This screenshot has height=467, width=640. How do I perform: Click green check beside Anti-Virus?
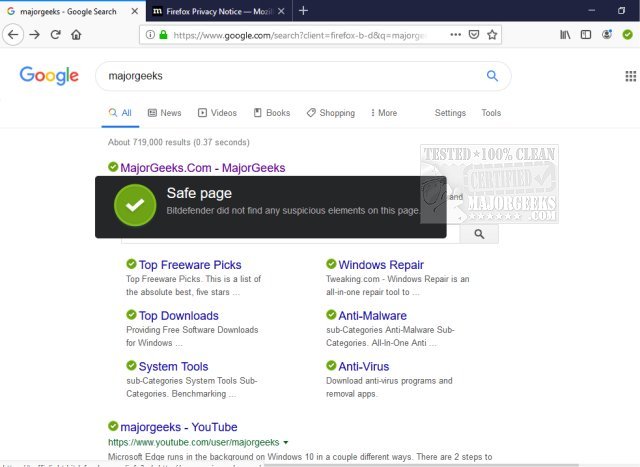click(331, 365)
